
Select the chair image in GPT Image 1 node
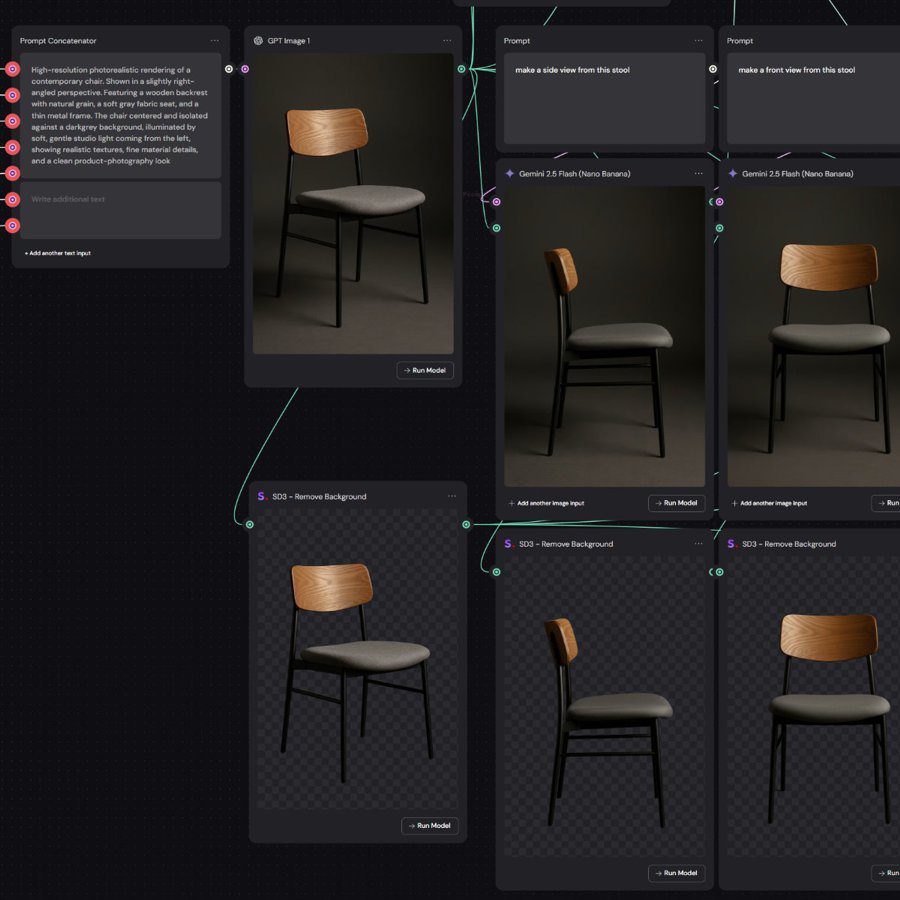tap(353, 204)
